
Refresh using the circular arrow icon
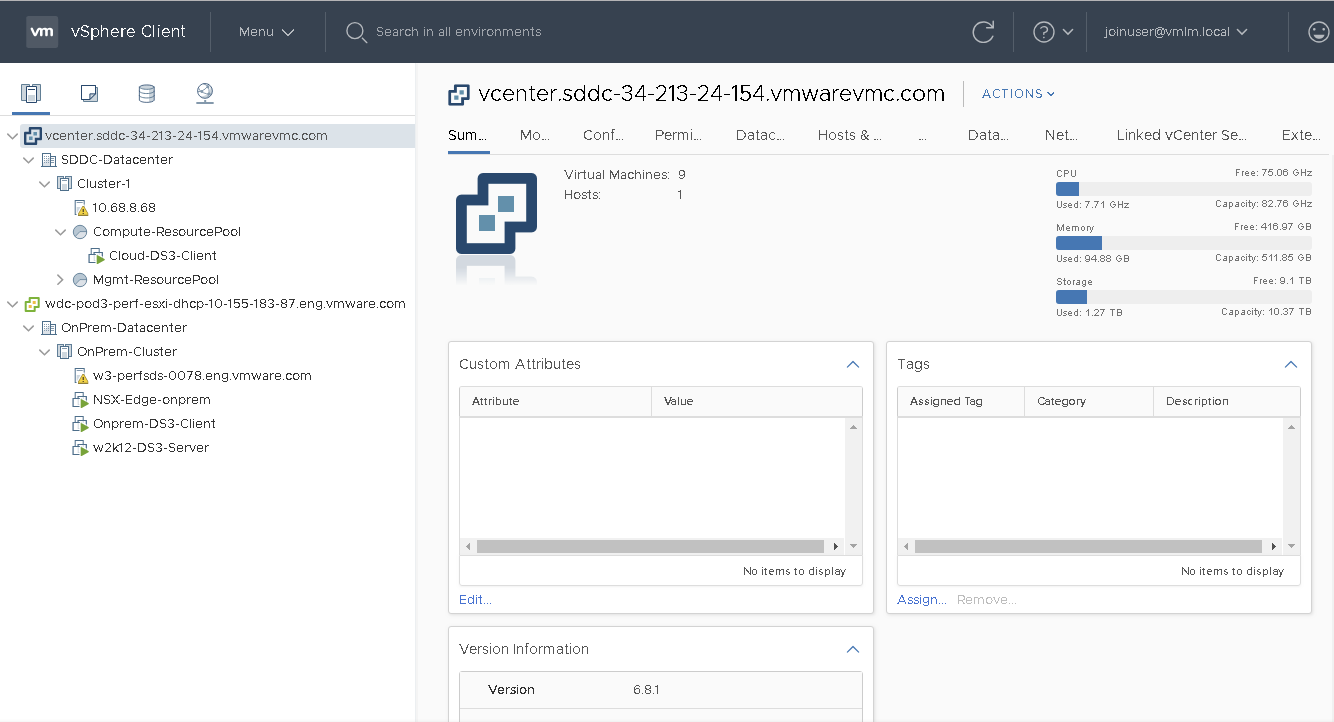(983, 32)
